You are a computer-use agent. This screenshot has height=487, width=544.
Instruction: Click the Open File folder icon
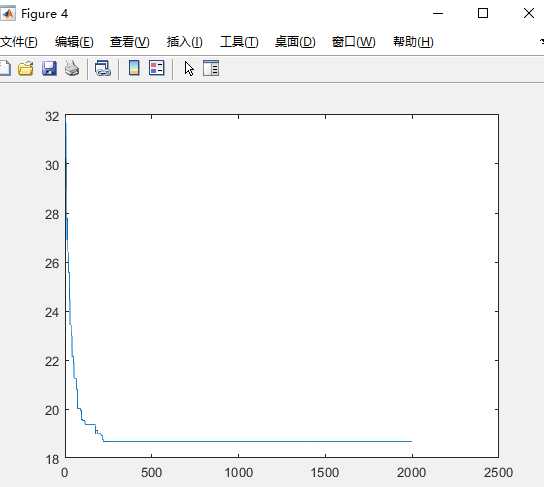click(26, 68)
